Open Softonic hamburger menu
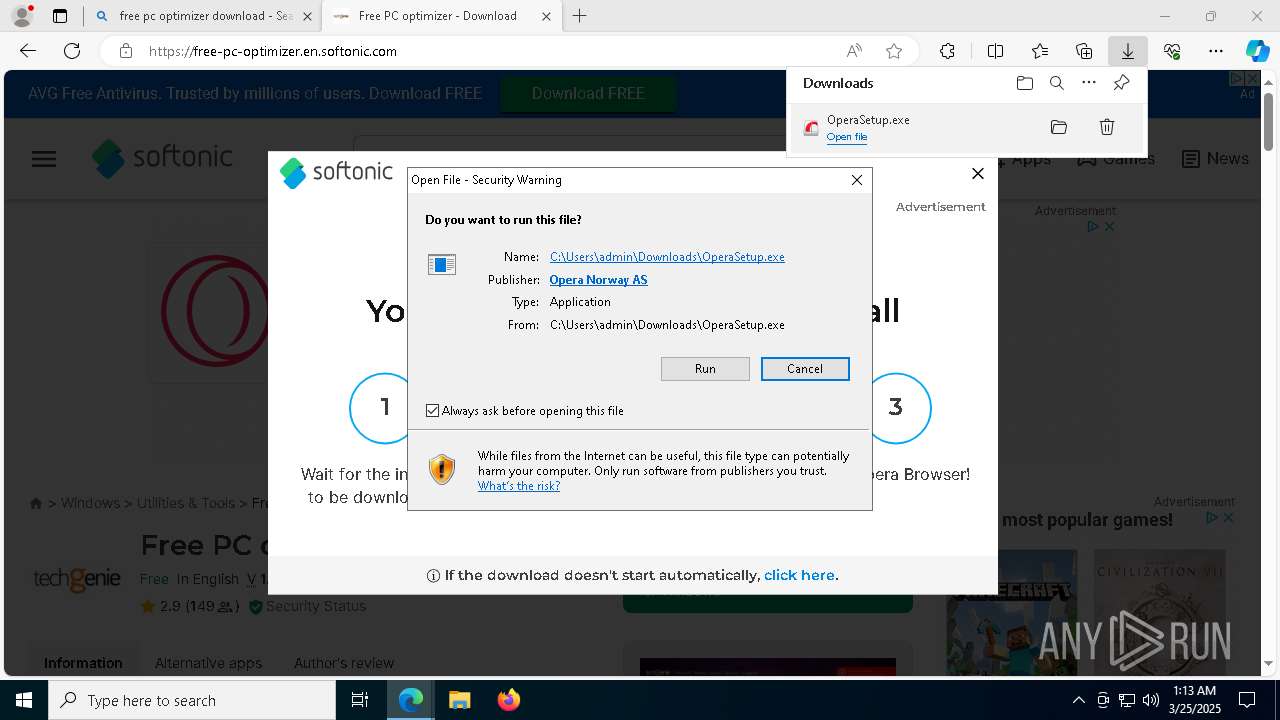The height and width of the screenshot is (720, 1280). [x=44, y=159]
